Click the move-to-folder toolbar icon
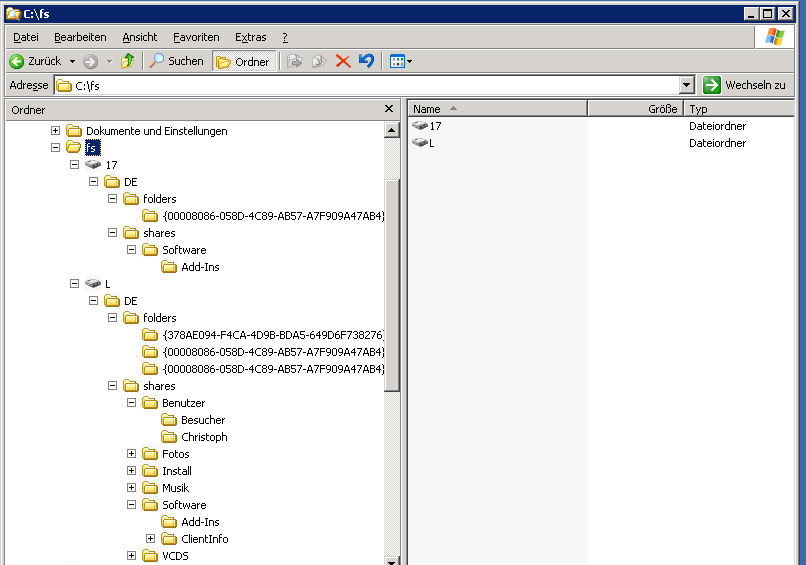The height and width of the screenshot is (565, 806). 295,62
